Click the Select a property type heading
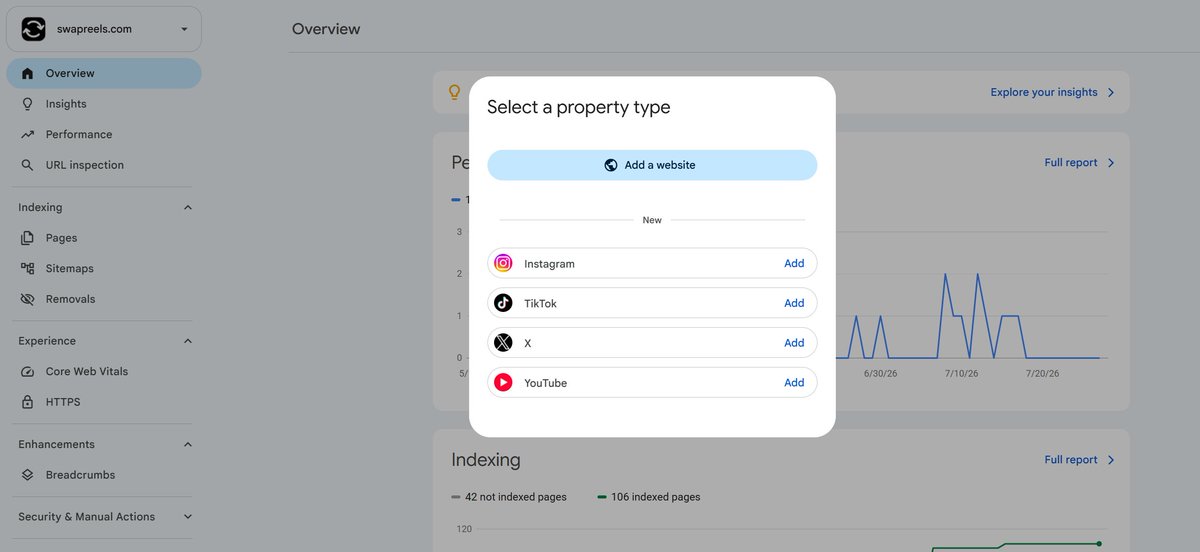This screenshot has width=1200, height=552. tap(578, 107)
